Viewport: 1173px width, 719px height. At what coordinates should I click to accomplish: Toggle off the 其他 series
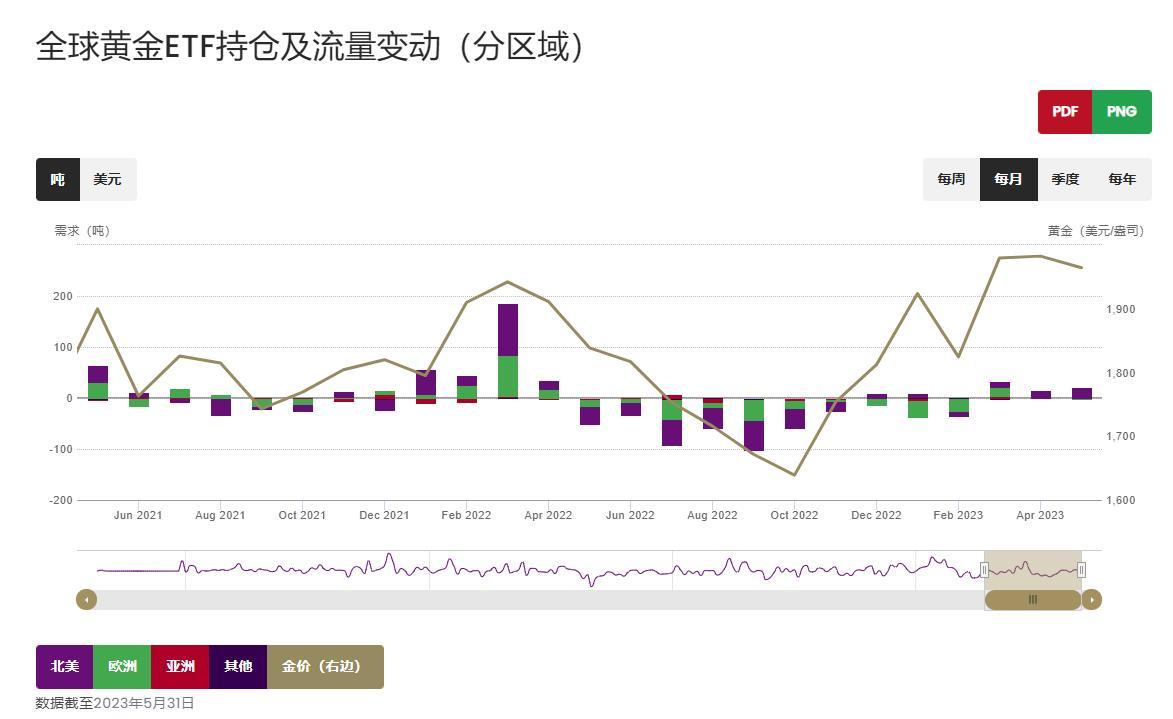239,666
